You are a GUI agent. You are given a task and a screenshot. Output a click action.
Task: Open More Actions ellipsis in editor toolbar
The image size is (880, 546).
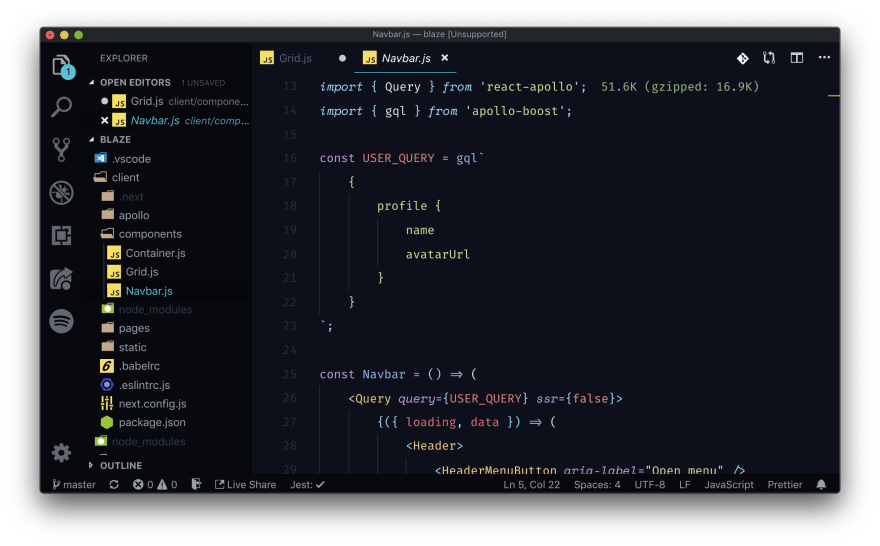[x=824, y=57]
